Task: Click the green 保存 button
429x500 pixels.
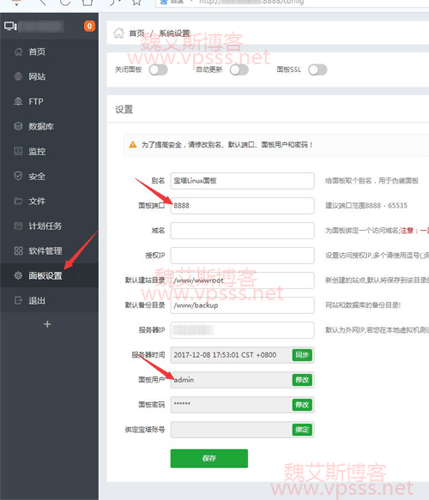Action: point(209,458)
